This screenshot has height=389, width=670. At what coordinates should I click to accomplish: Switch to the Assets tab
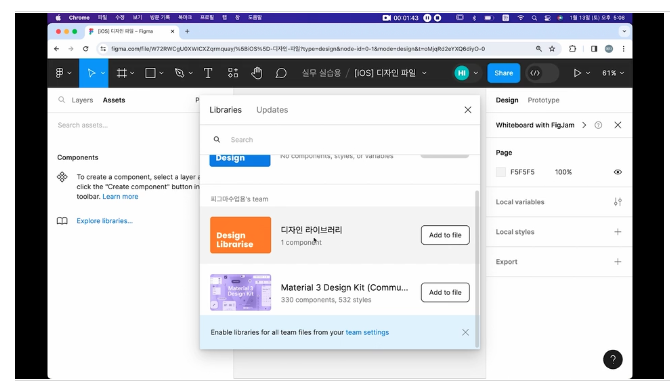pos(114,100)
